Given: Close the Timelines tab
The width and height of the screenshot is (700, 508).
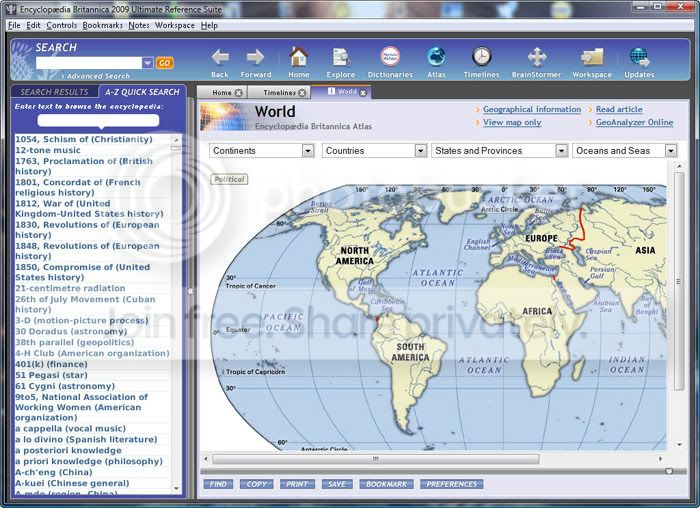Looking at the screenshot, I should coord(302,93).
